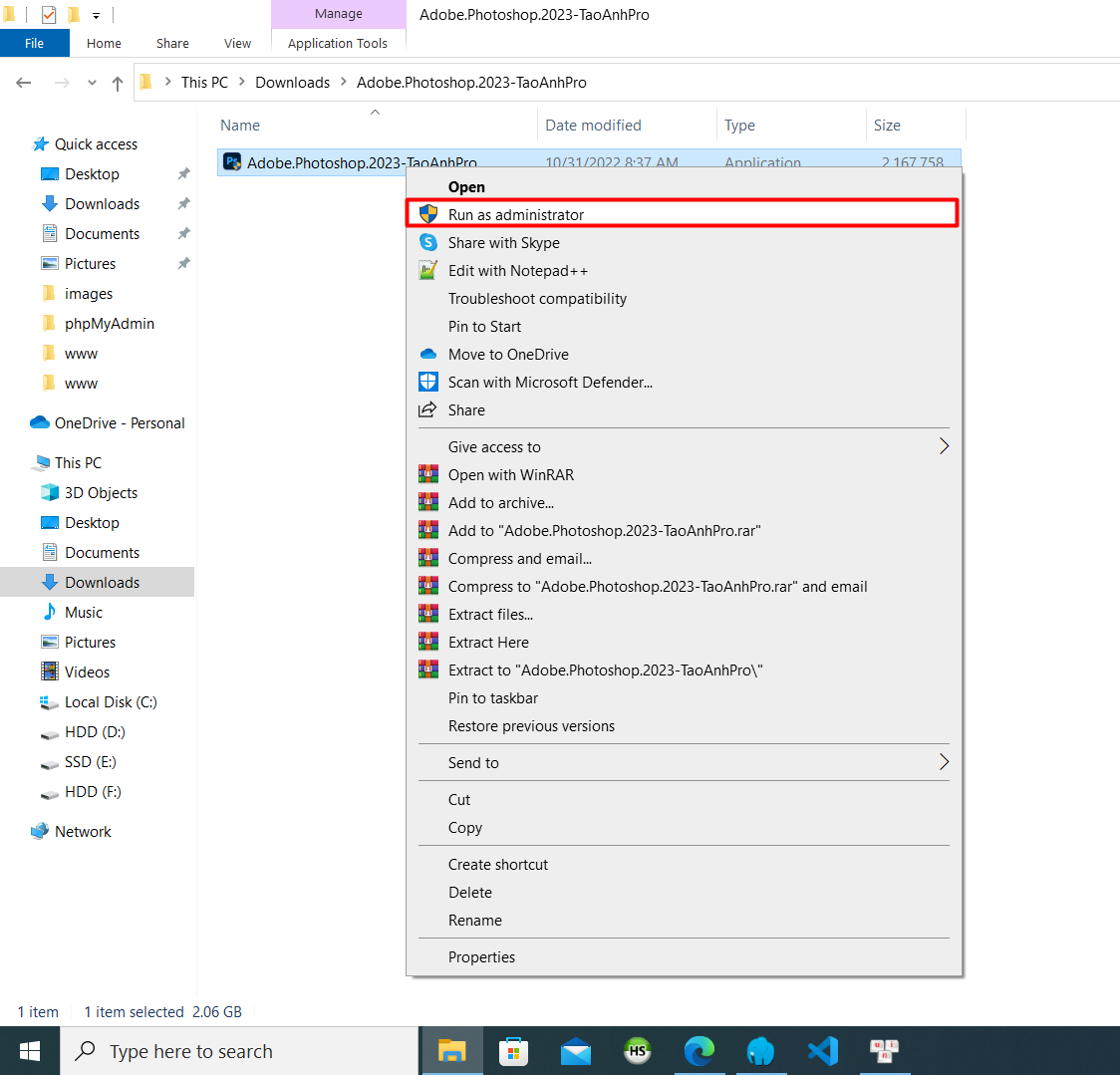
Task: Click the taskbar search box
Action: [x=239, y=1051]
